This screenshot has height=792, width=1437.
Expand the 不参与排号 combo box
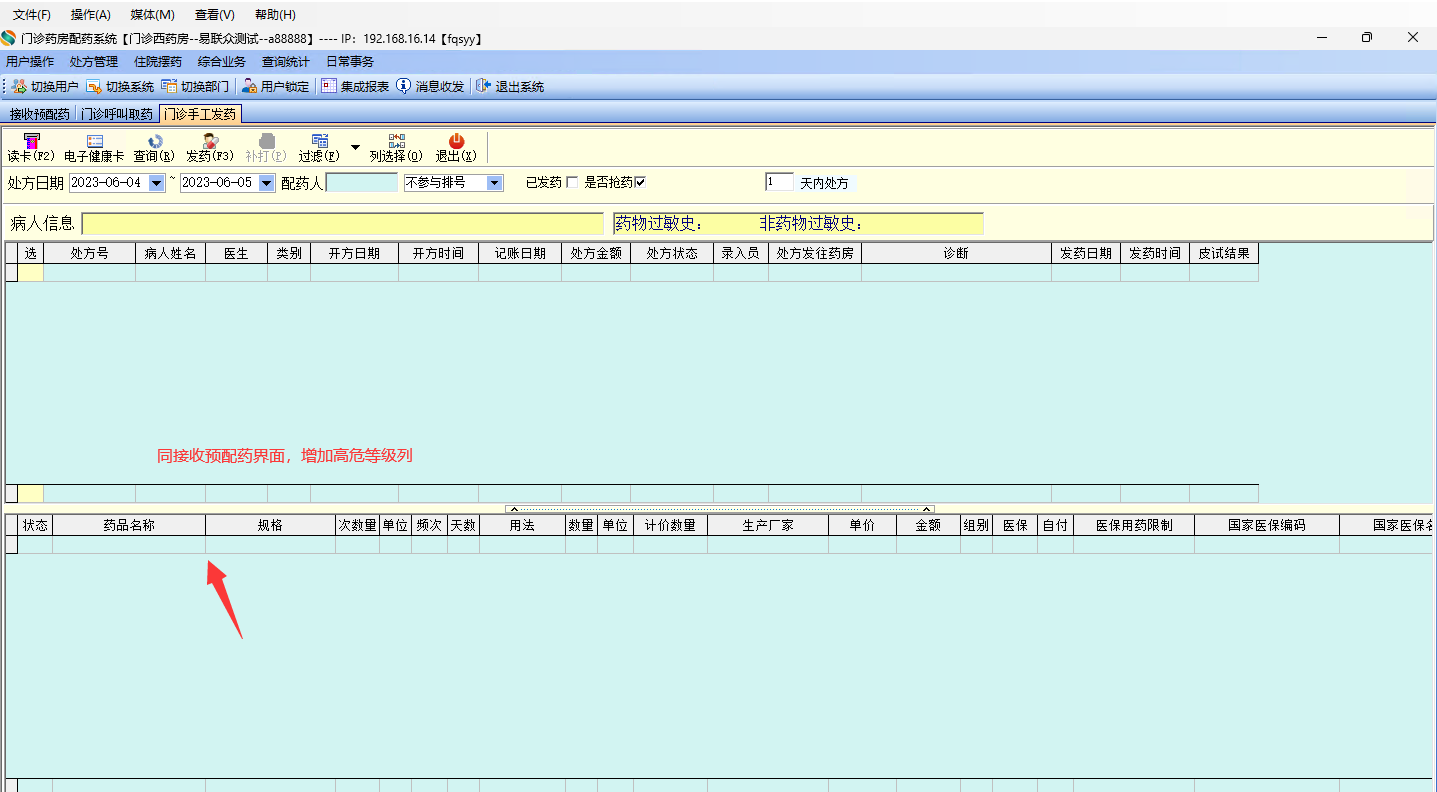coord(494,183)
